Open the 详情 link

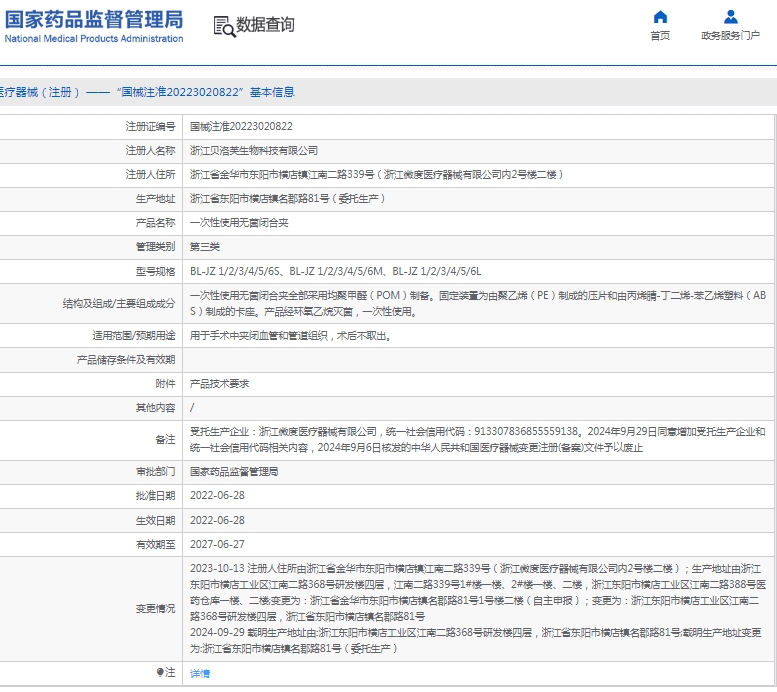200,673
